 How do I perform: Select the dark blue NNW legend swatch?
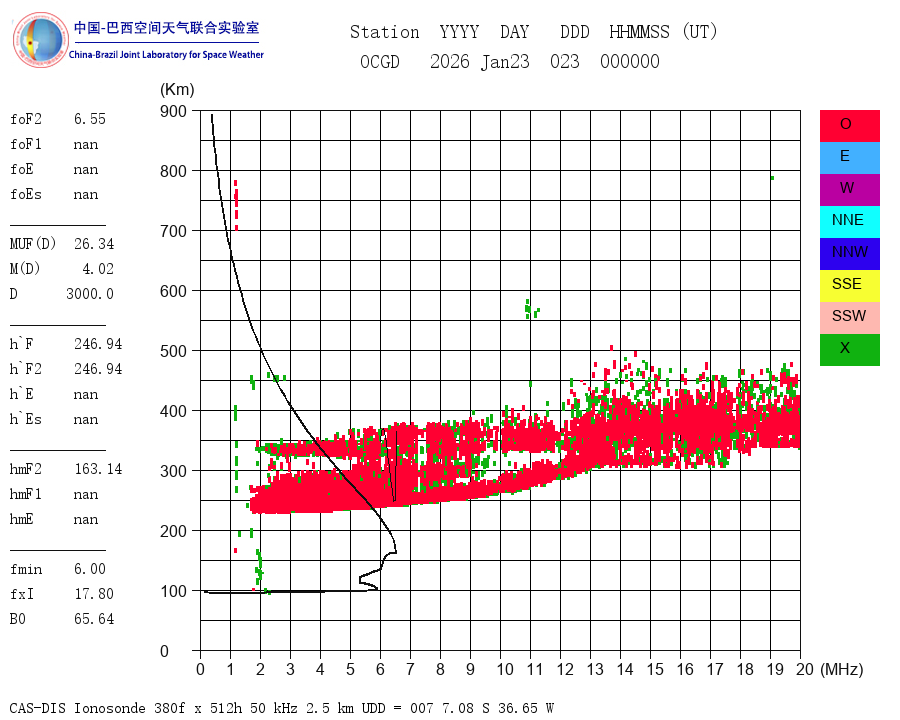pos(849,254)
